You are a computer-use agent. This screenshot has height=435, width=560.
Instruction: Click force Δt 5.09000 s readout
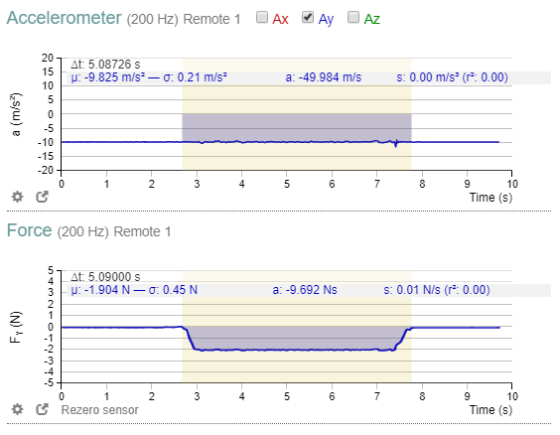coord(105,277)
